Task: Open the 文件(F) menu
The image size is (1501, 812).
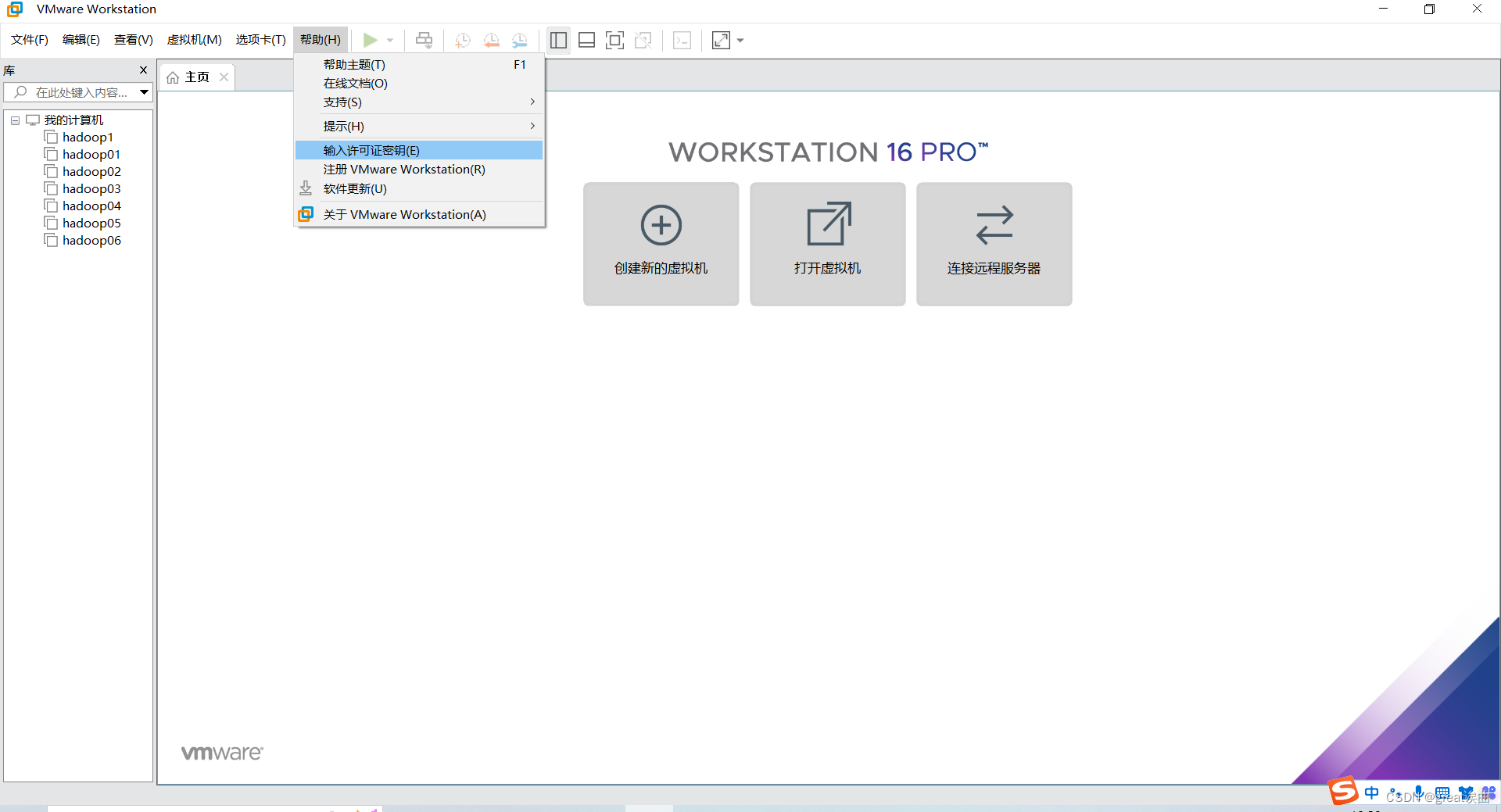Action: point(30,40)
